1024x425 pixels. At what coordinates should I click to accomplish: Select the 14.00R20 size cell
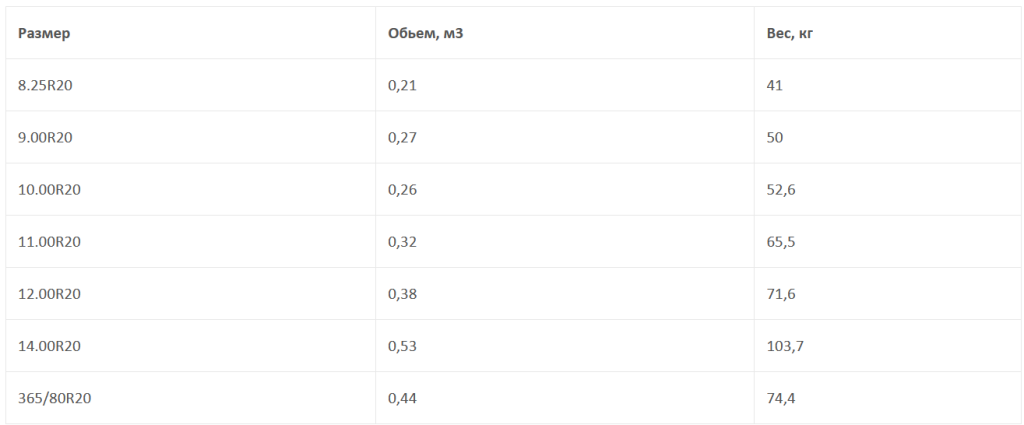(49, 346)
